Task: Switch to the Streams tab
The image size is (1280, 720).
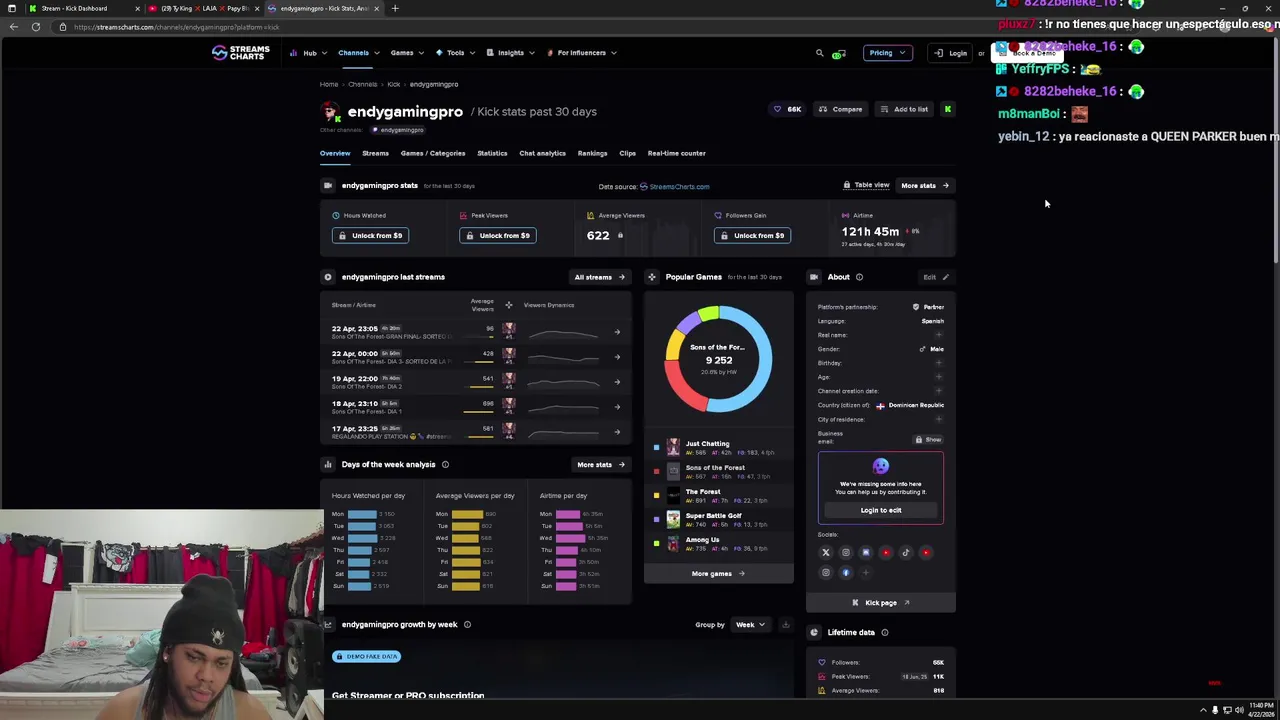Action: click(375, 153)
